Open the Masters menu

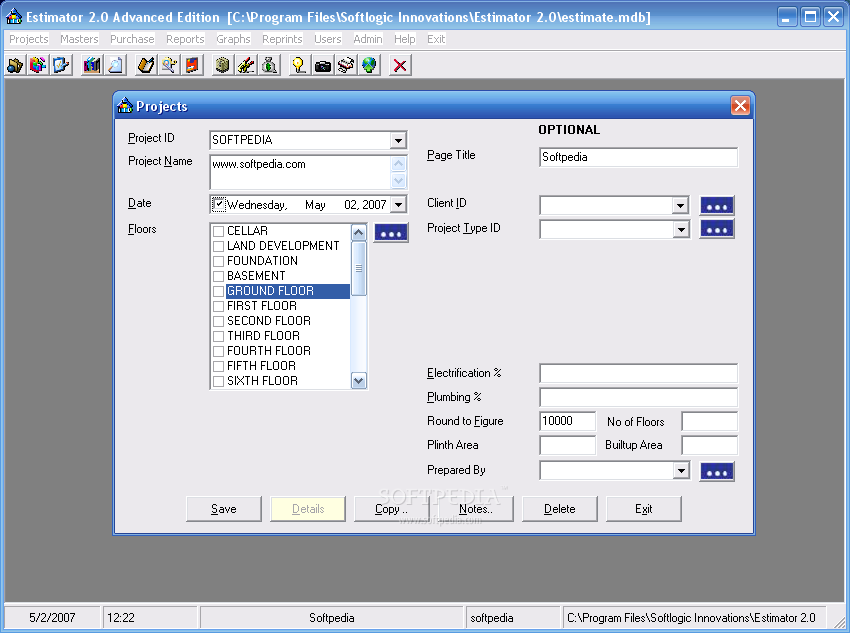79,39
